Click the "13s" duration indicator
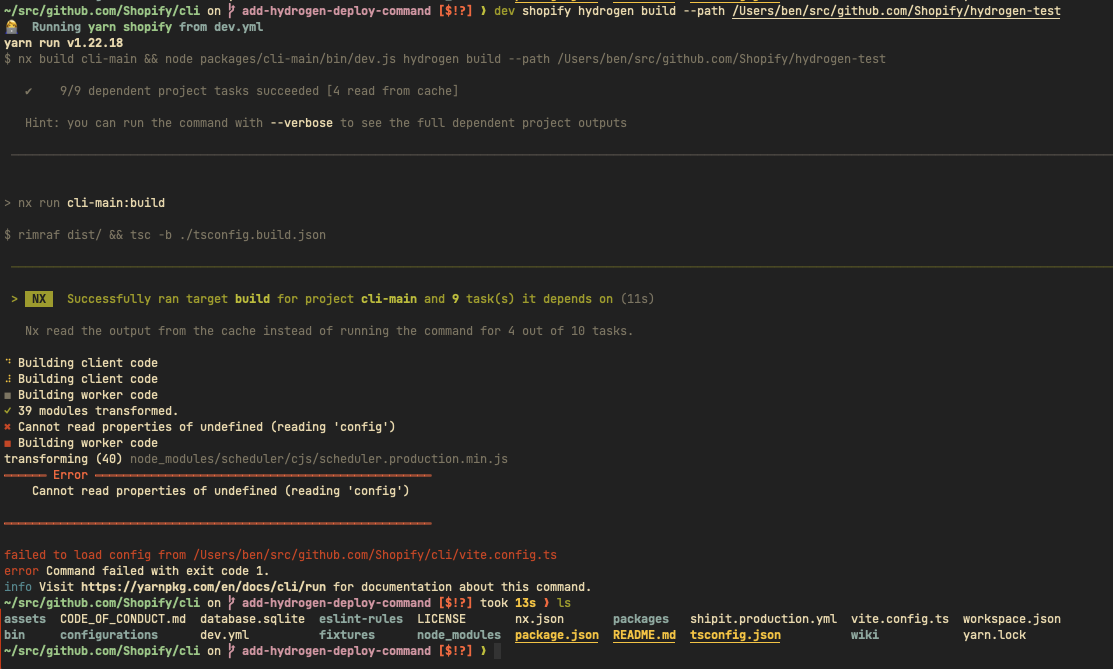 525,602
